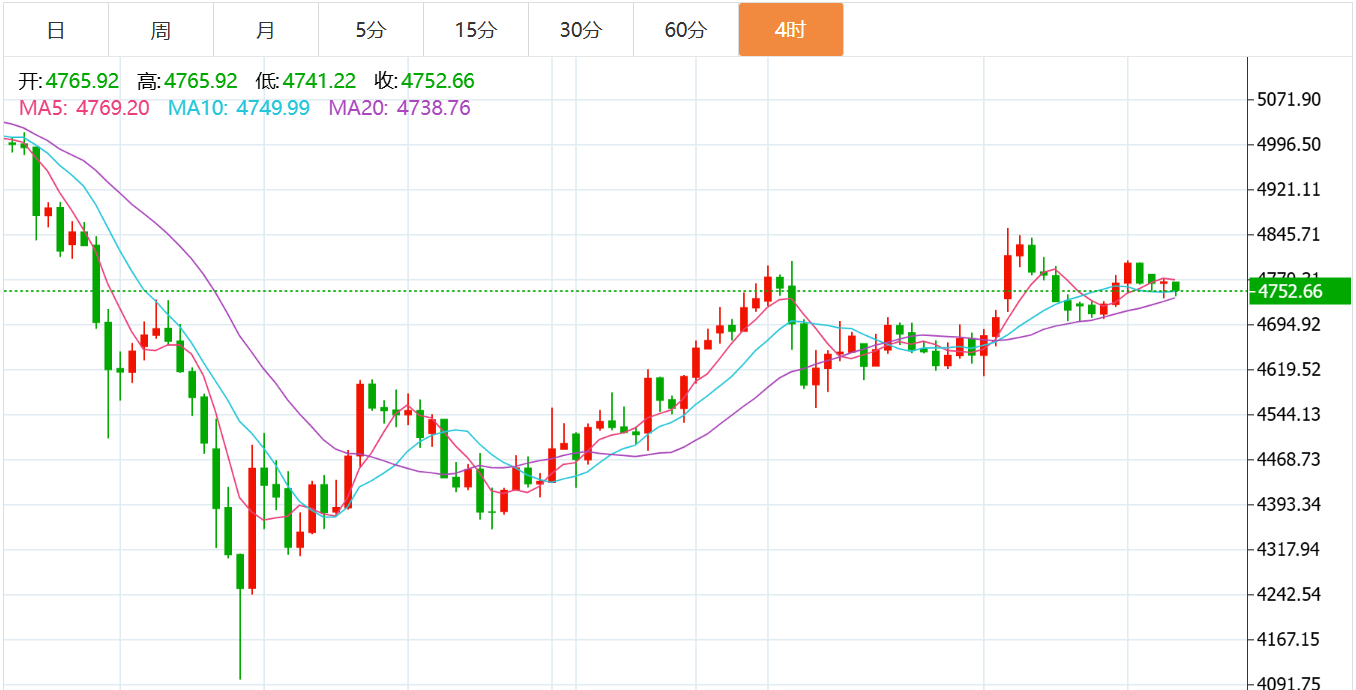This screenshot has width=1356, height=690.
Task: Click the 高: 4765.92 high price
Action: tap(188, 81)
